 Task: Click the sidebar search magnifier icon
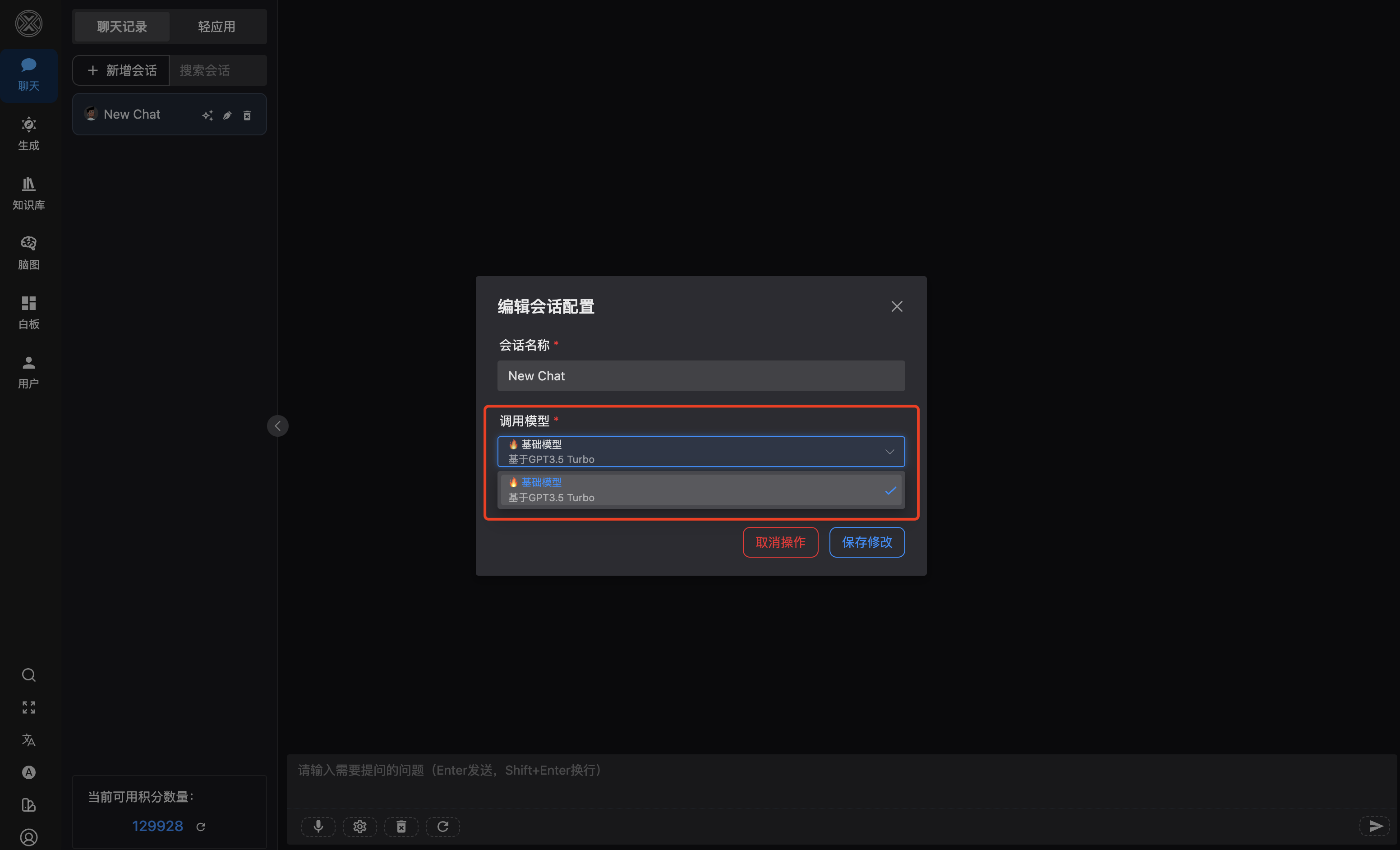(28, 675)
